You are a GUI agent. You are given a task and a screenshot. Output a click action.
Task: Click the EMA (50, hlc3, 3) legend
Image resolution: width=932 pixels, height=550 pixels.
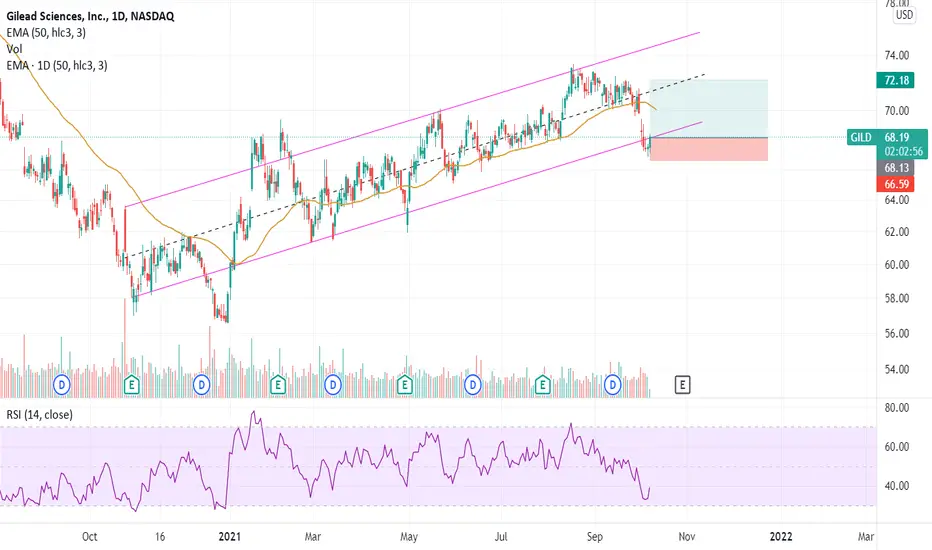point(46,33)
